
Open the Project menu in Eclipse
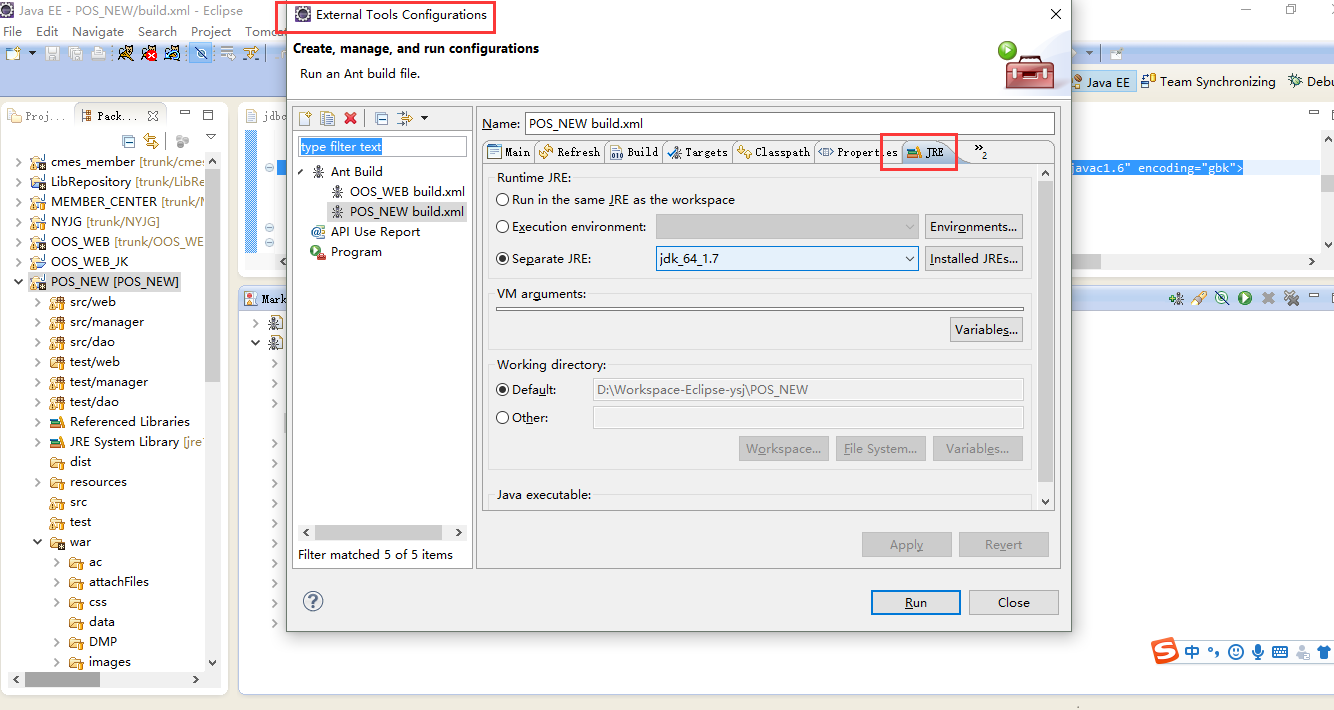pos(211,32)
